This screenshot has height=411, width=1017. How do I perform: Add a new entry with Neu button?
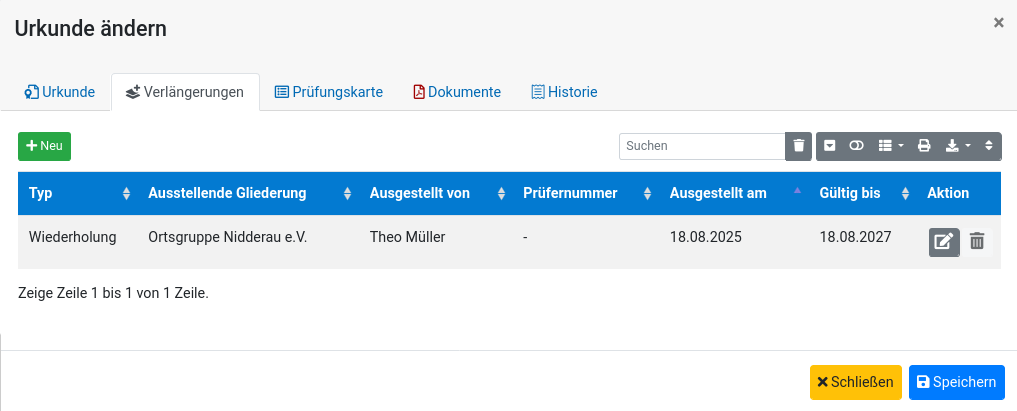[x=44, y=146]
